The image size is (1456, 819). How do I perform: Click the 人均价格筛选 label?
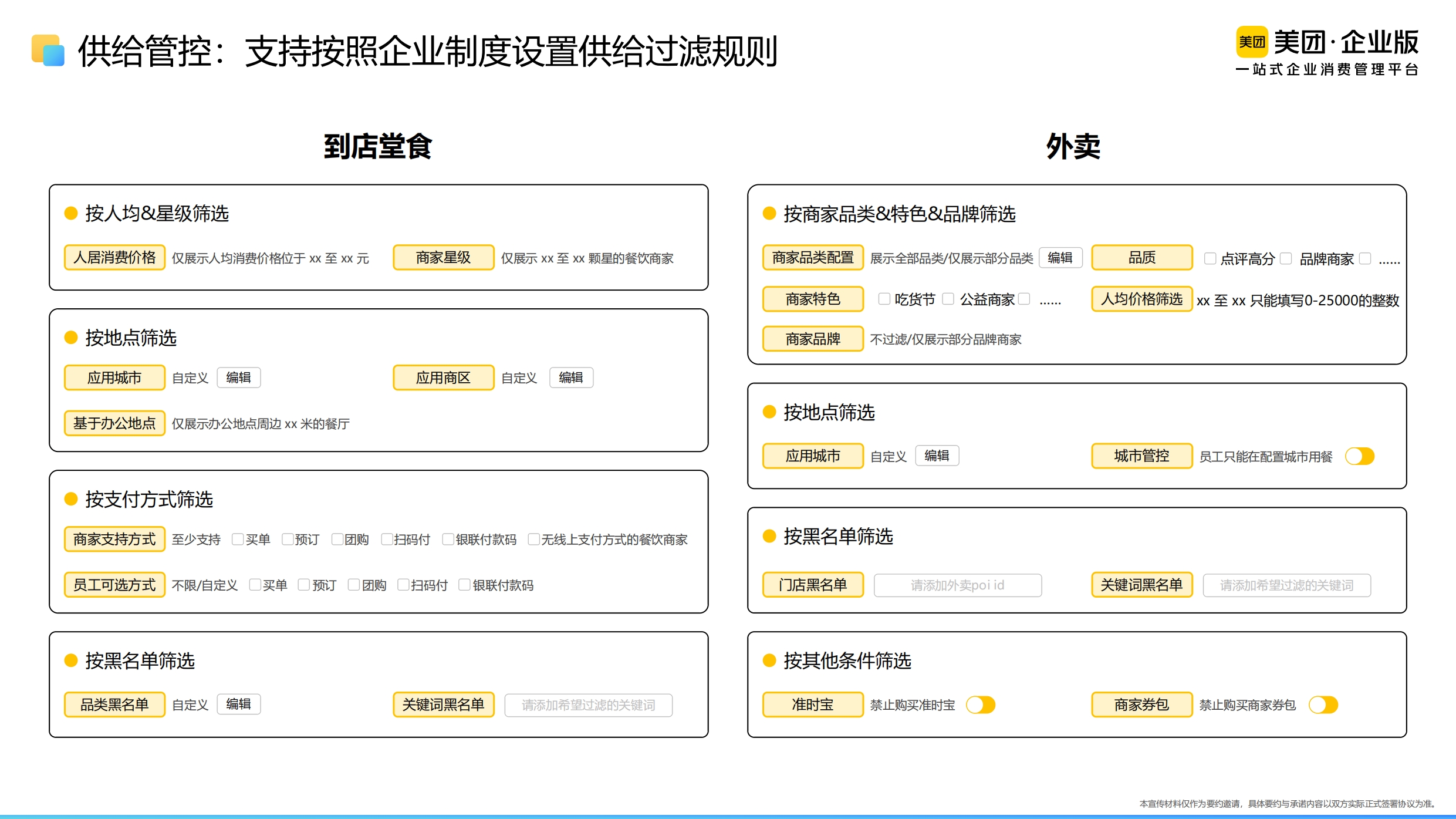pyautogui.click(x=1142, y=299)
